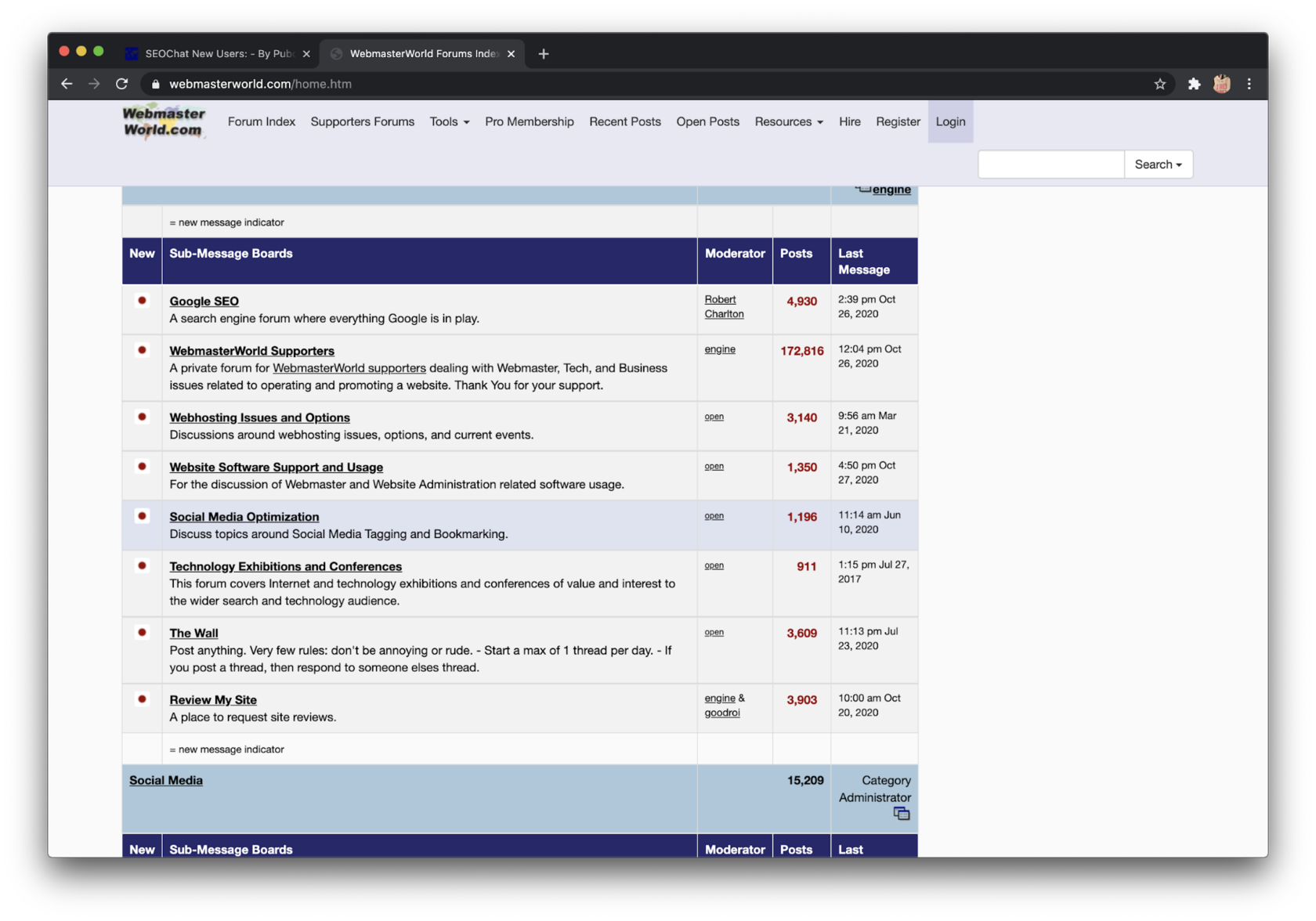View Open Posts
Viewport: 1316px width, 921px height.
pos(708,121)
